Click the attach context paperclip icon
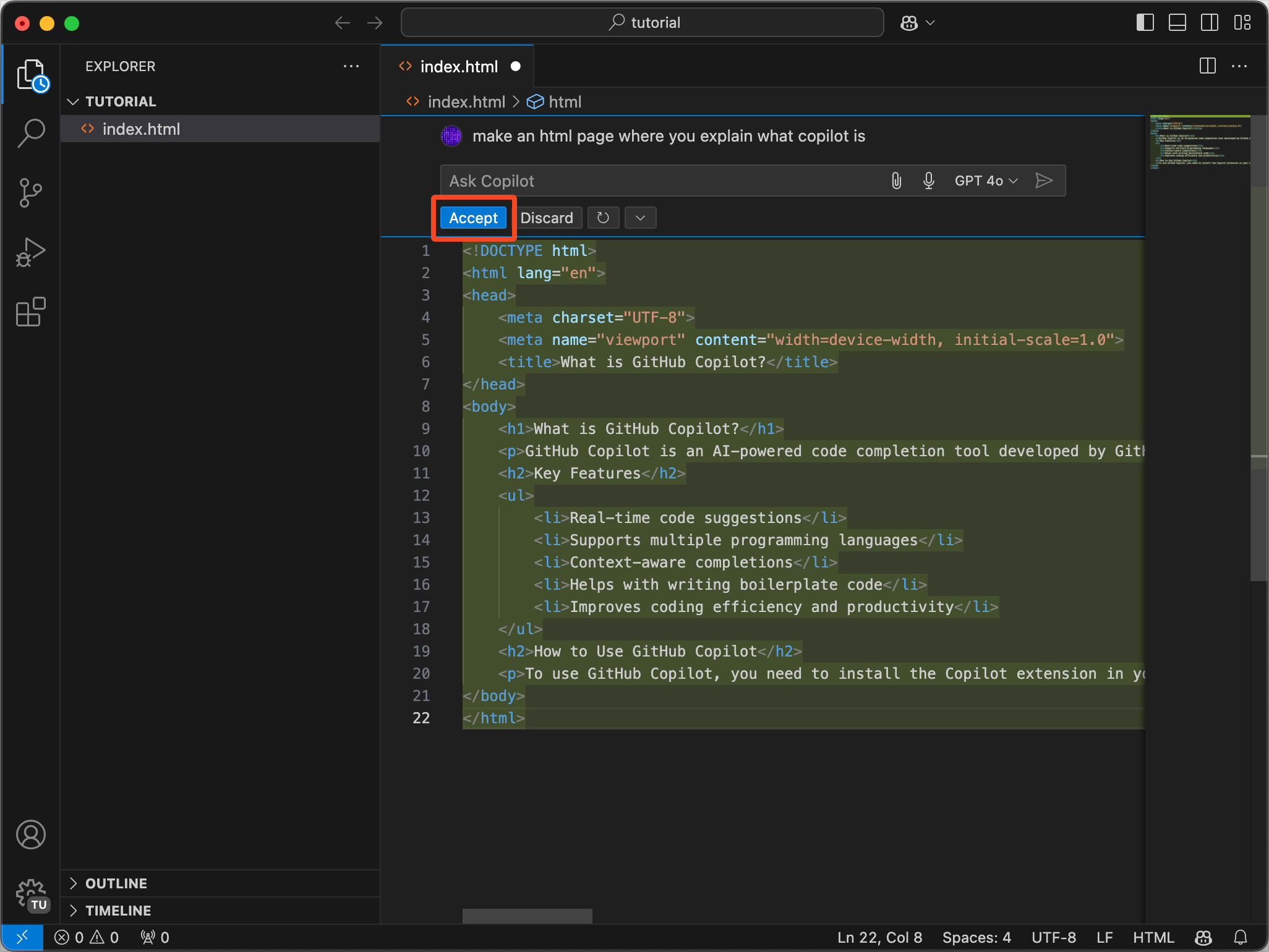This screenshot has height=952, width=1269. pyautogui.click(x=896, y=181)
